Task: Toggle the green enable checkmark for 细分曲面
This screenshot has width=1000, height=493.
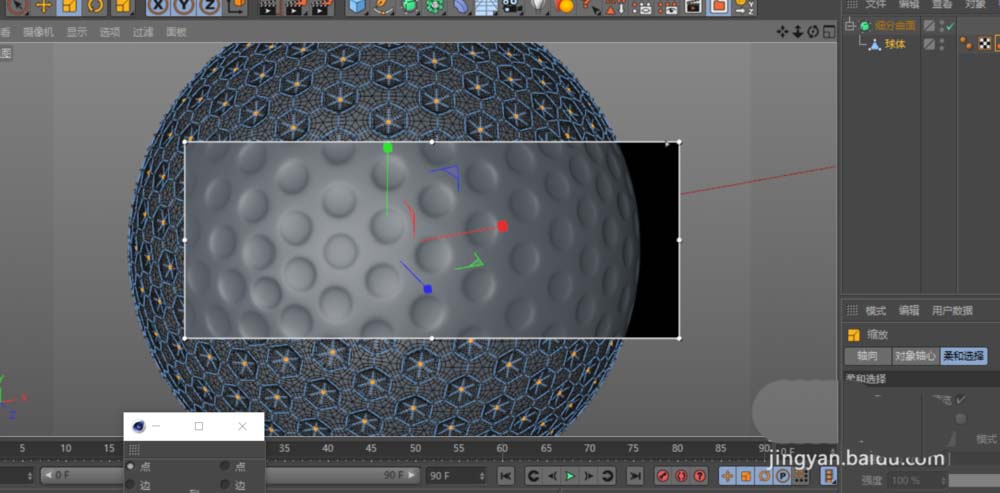Action: click(949, 26)
